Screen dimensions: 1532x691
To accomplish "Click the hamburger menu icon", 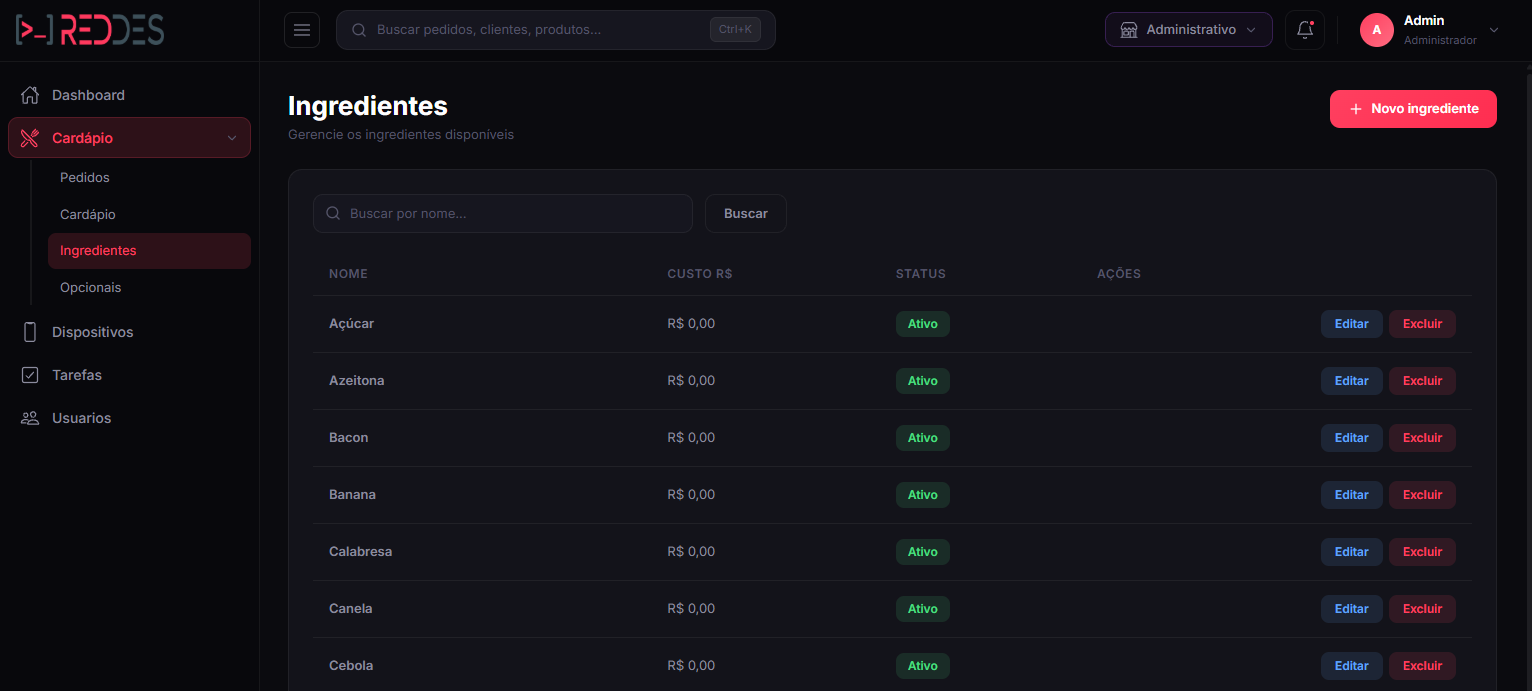I will coord(301,30).
